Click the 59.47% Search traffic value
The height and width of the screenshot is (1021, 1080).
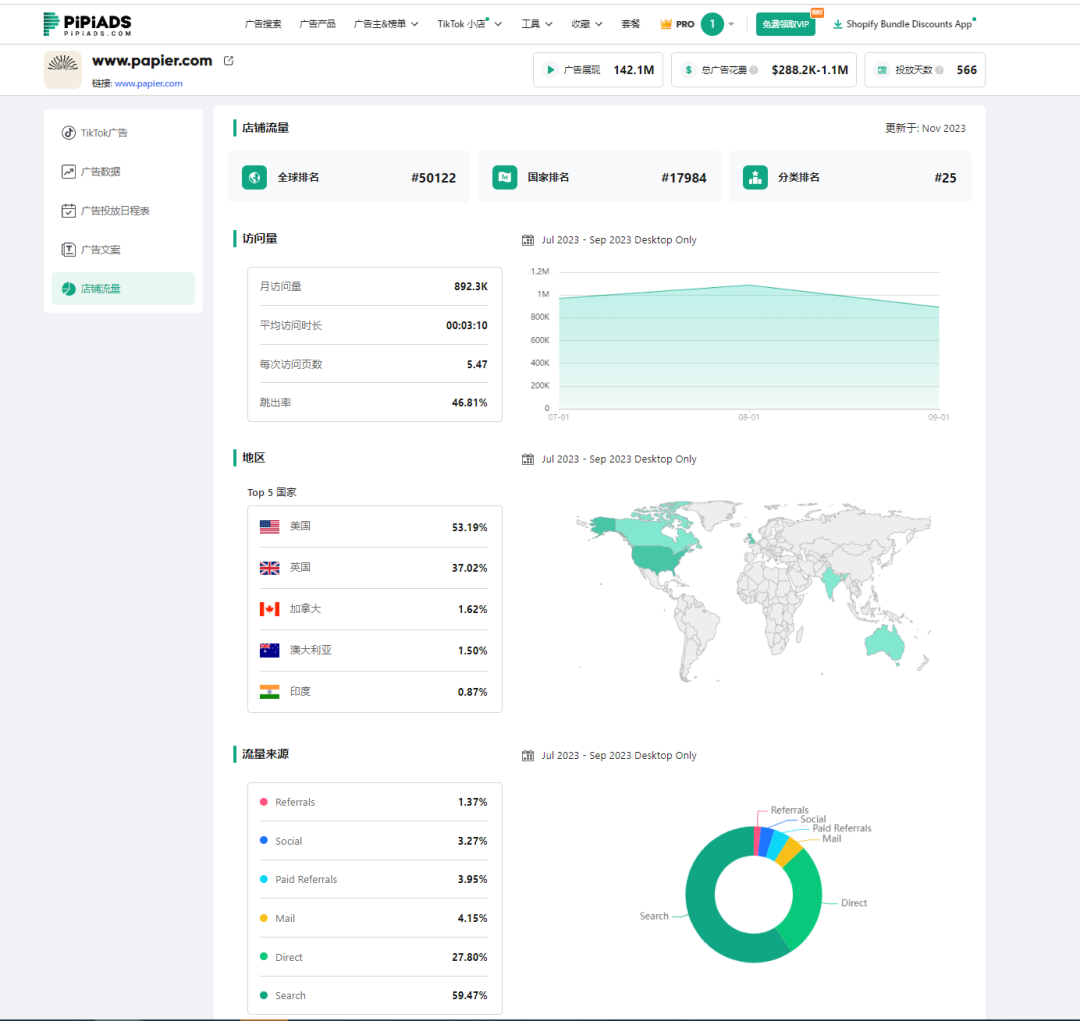tap(470, 996)
